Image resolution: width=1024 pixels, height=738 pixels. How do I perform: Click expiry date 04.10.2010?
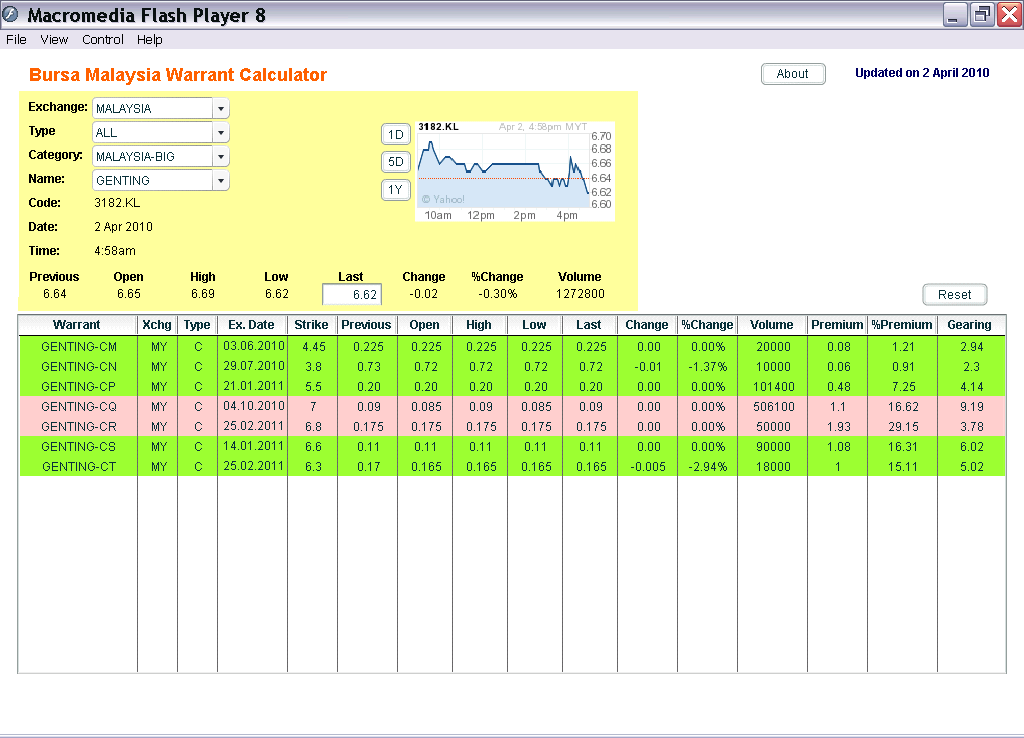(x=253, y=406)
